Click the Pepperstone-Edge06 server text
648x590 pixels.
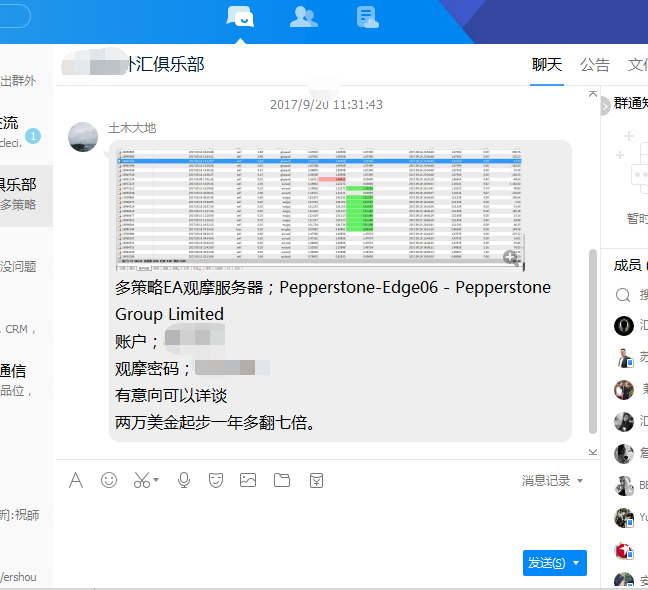click(358, 288)
